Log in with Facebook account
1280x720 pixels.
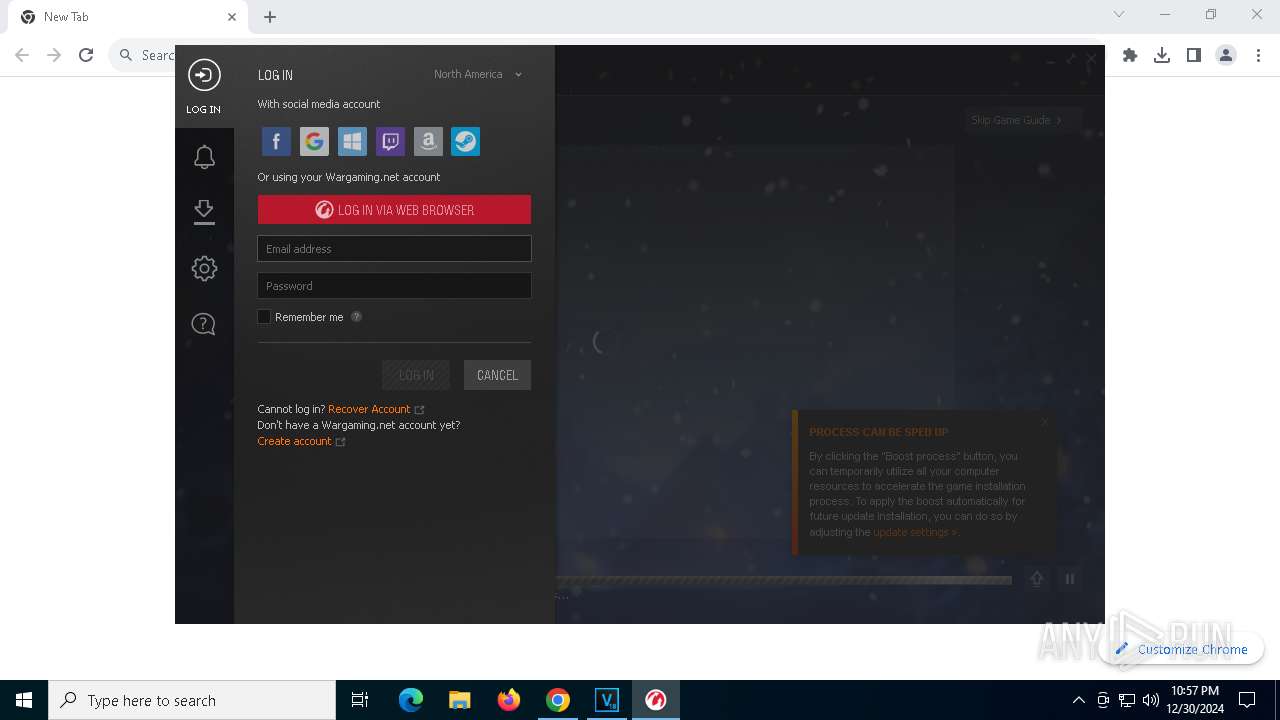(x=276, y=141)
